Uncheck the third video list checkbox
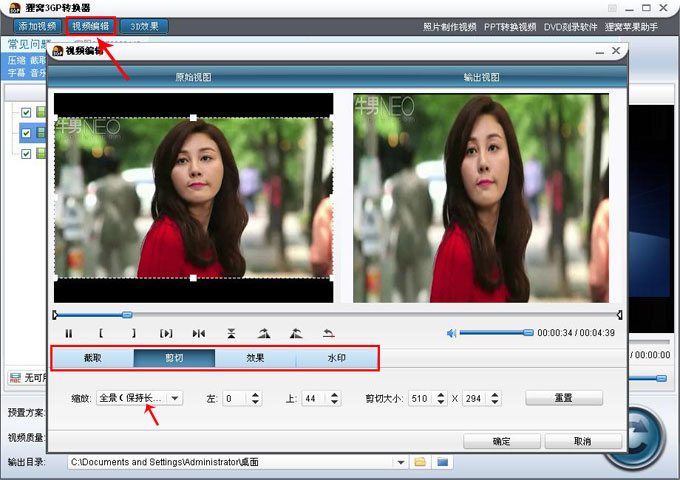The height and width of the screenshot is (480, 680). [26, 153]
